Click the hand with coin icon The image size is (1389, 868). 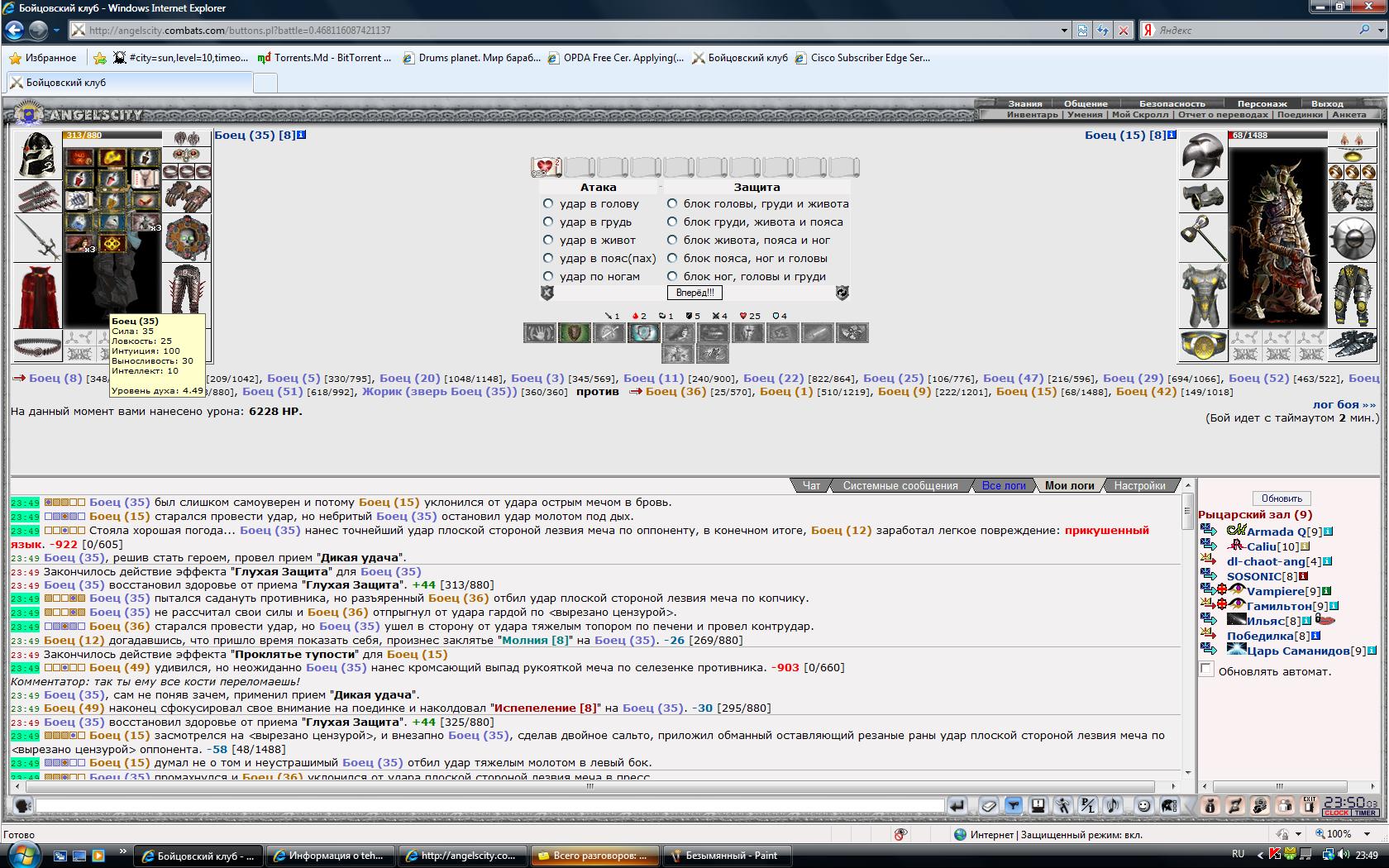coord(1260,805)
